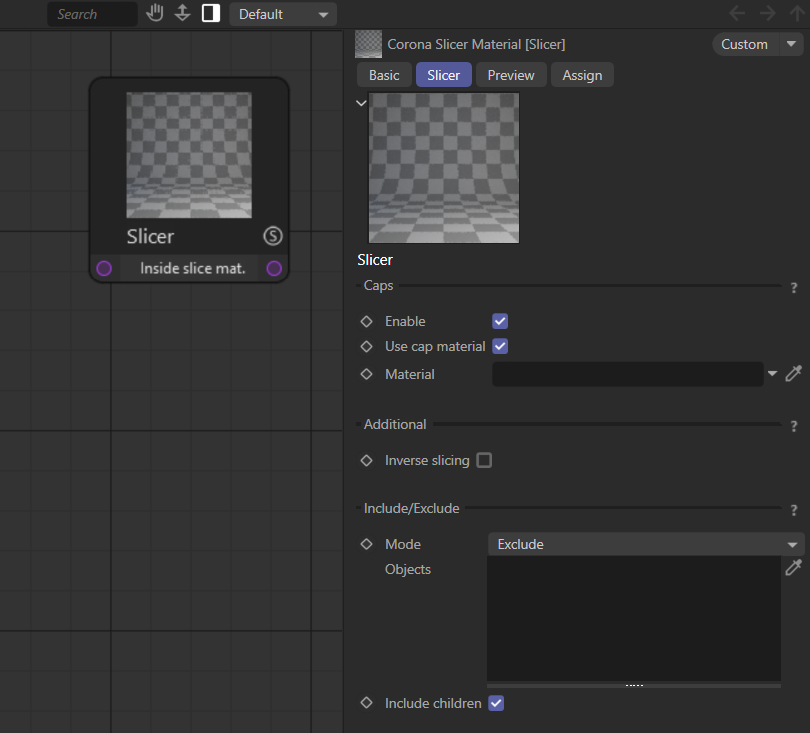Open the Mode Exclude dropdown

[646, 544]
